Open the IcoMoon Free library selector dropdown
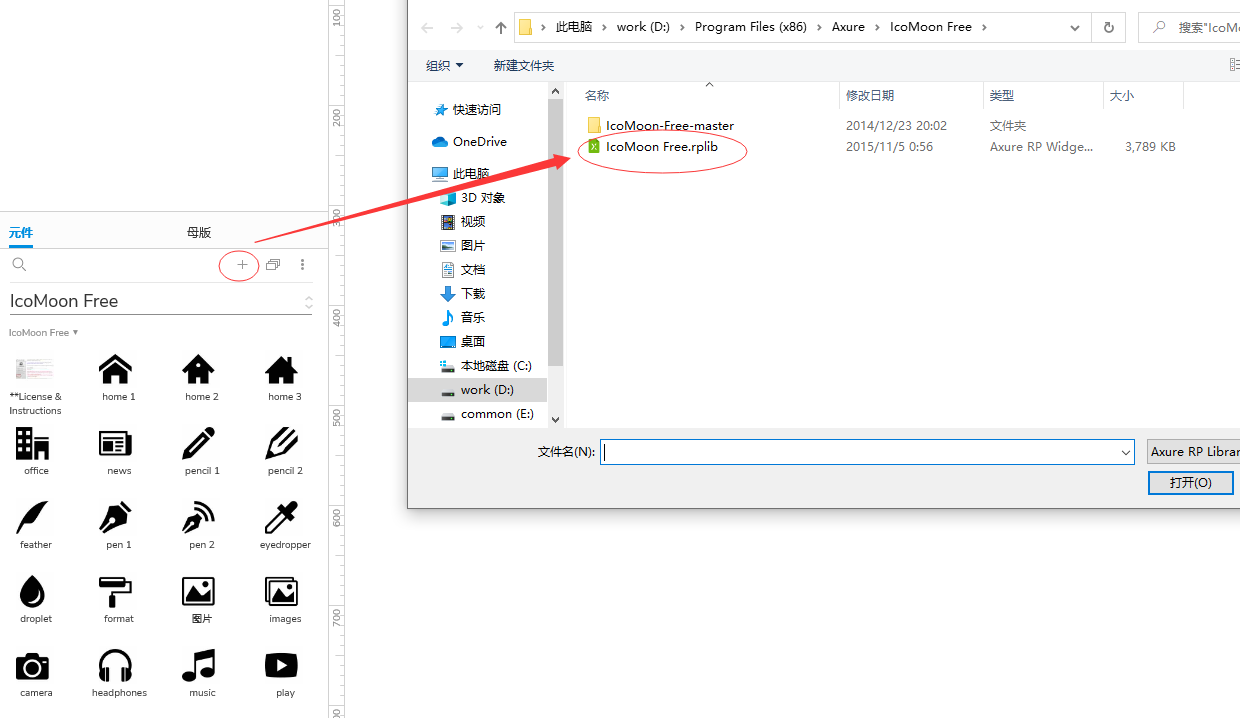 point(309,301)
